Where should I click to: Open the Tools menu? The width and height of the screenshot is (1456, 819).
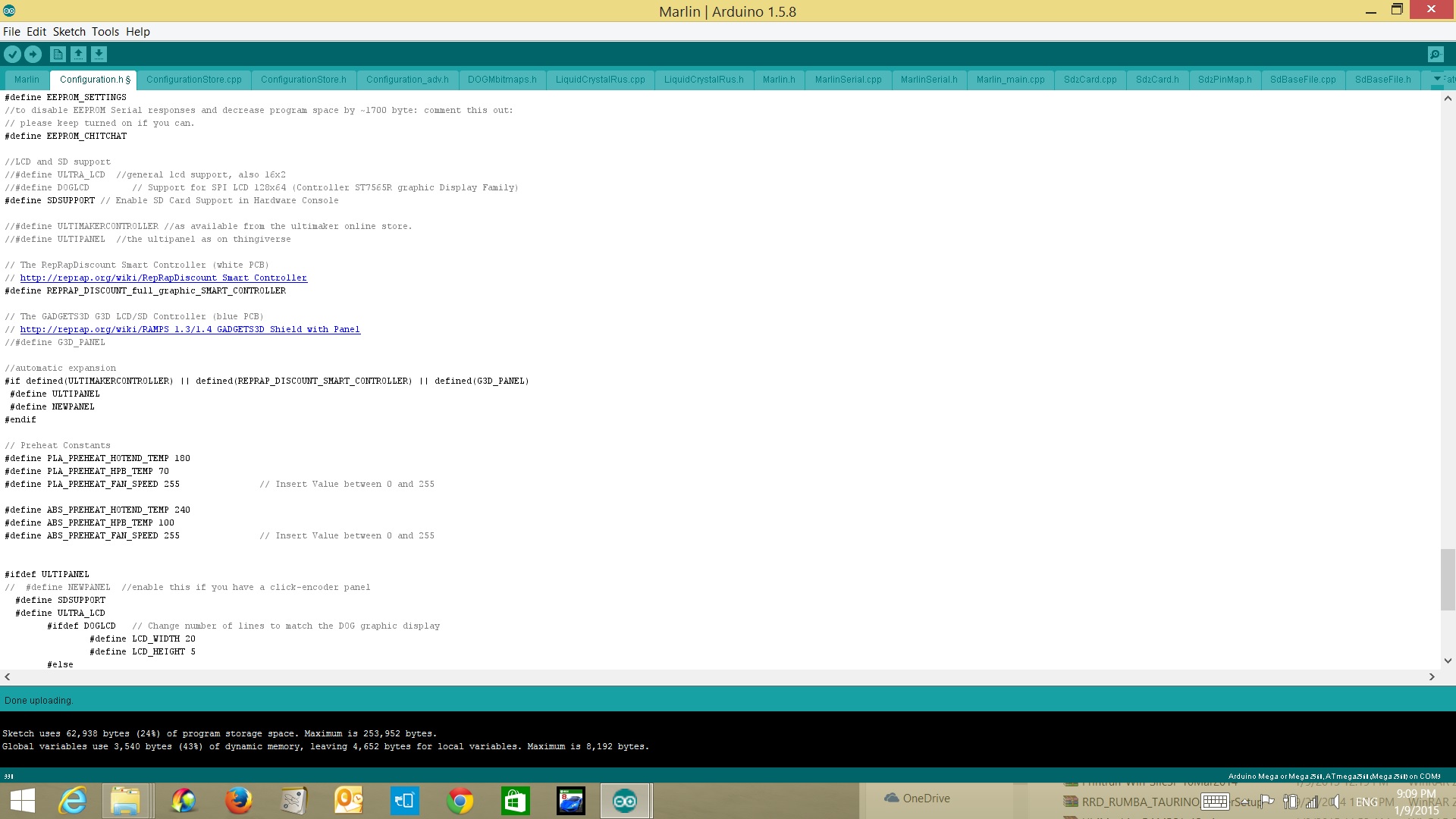pyautogui.click(x=105, y=32)
